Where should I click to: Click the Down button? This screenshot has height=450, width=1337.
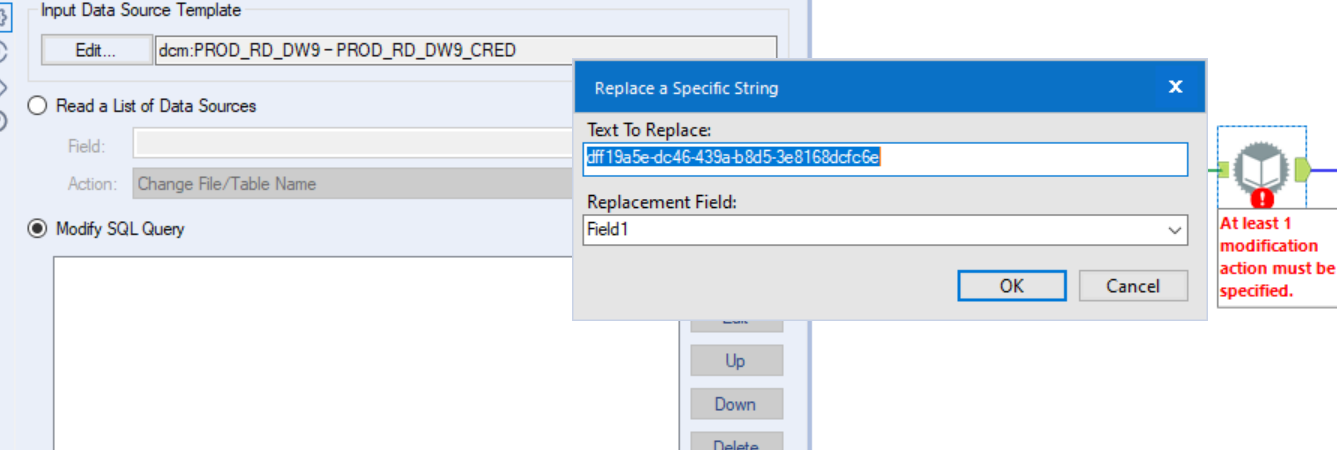(x=735, y=404)
